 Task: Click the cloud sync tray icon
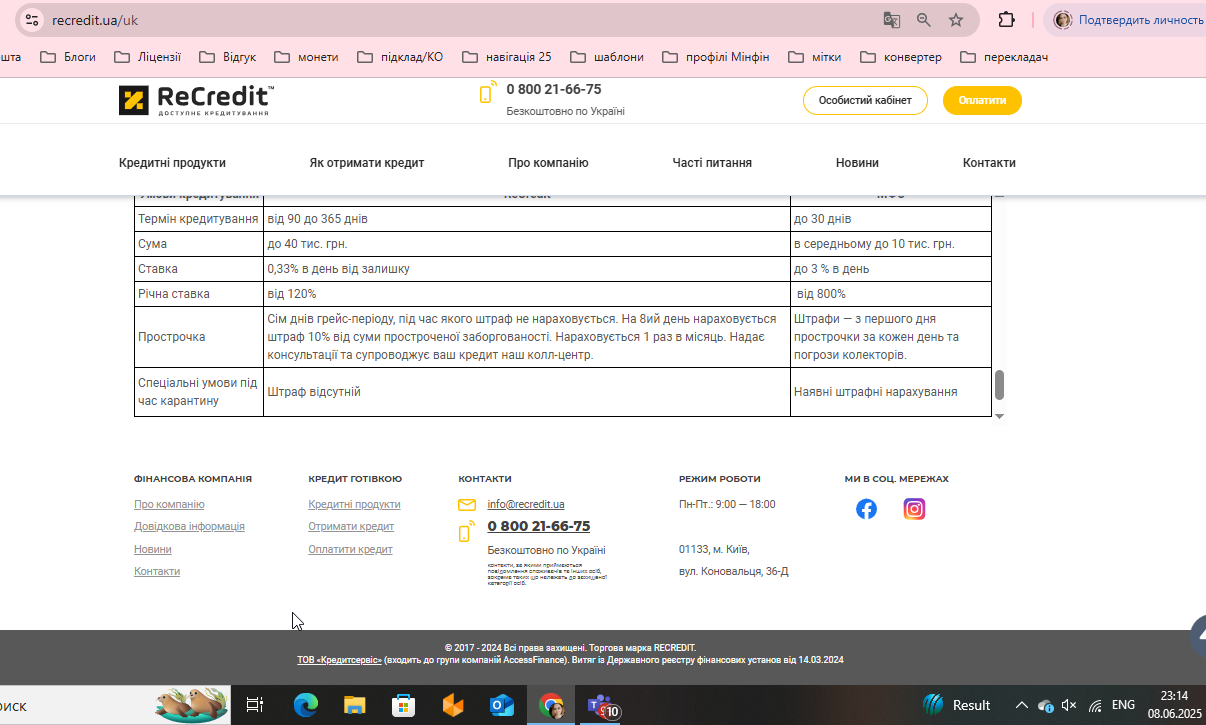point(1045,705)
